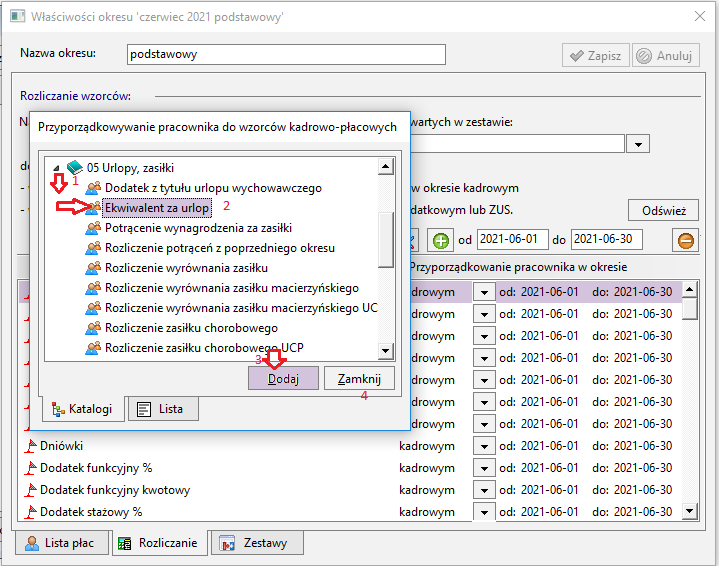Switch to the Katalogi tab
Screen dimensions: 719x566
(83, 409)
